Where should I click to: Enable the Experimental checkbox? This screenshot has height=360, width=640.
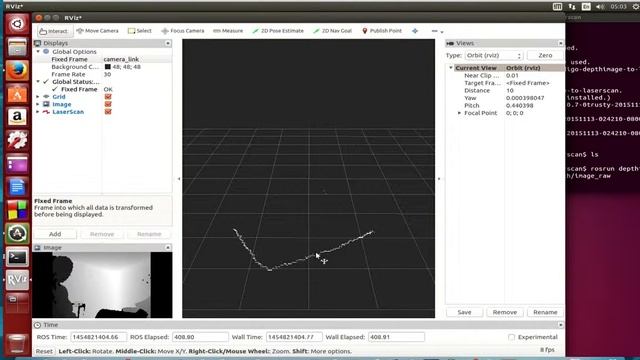tap(511, 337)
